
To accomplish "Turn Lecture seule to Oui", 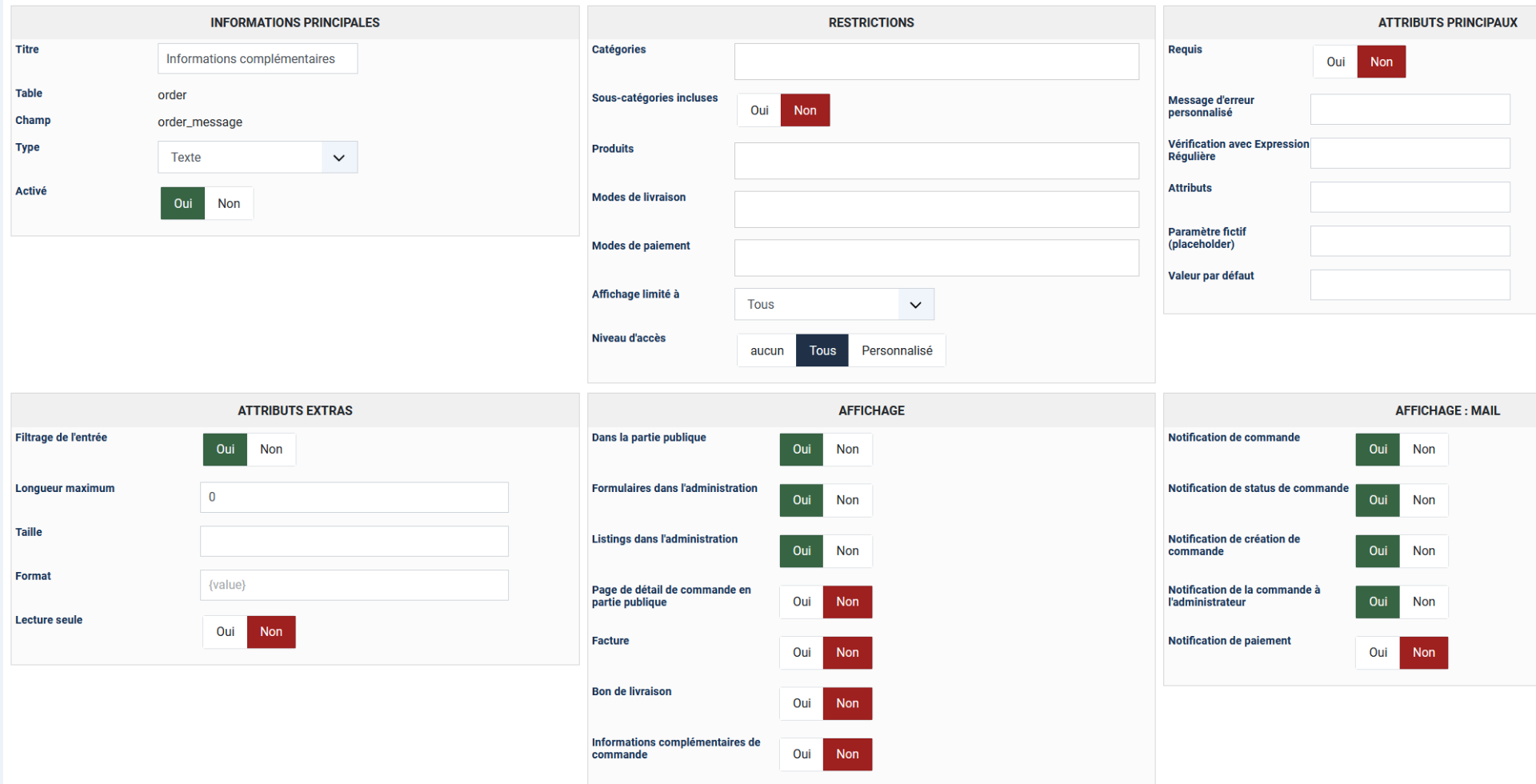I will tap(225, 632).
